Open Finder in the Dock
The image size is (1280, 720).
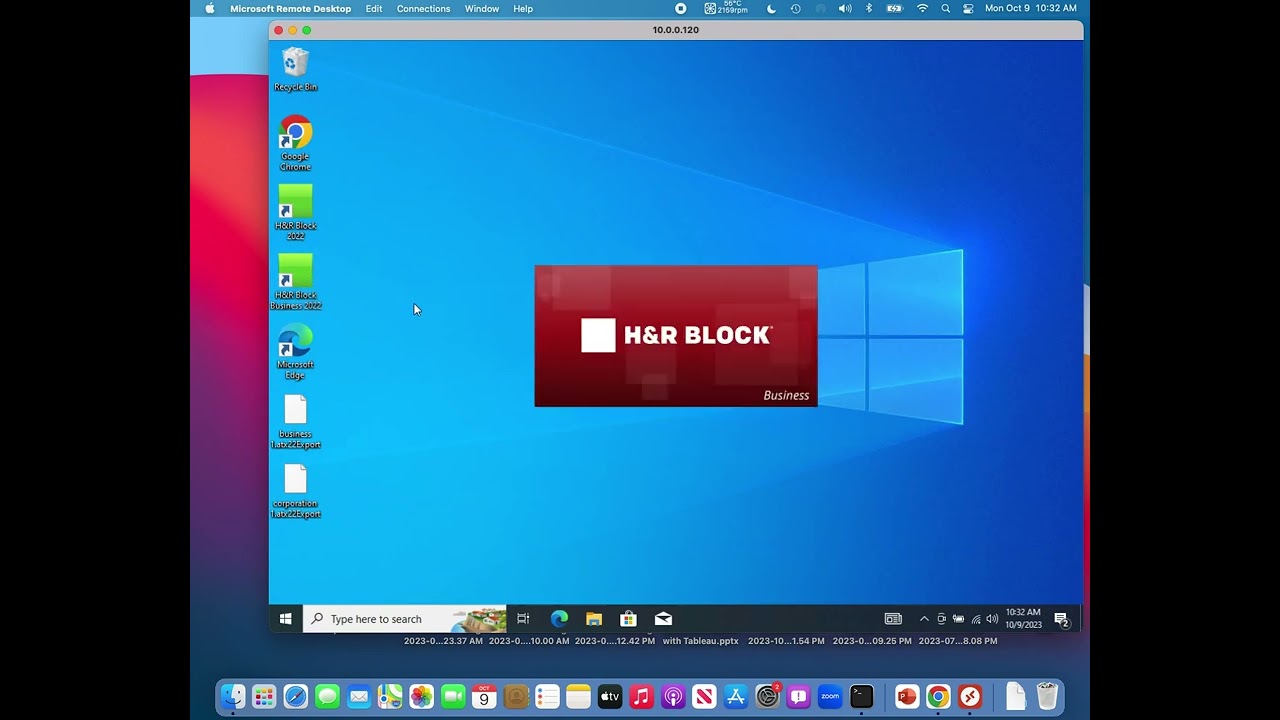tap(233, 696)
